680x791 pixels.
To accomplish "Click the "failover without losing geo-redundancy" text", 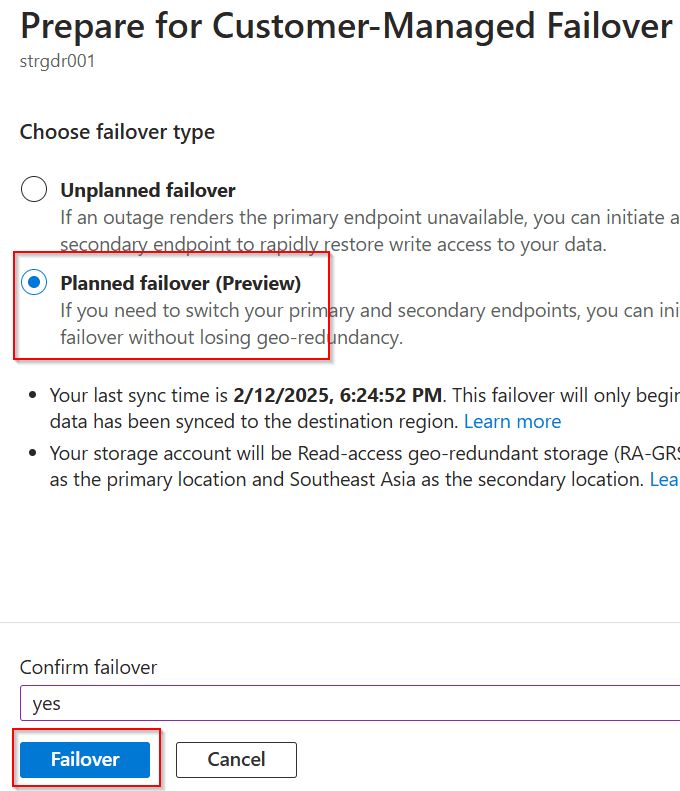I will pyautogui.click(x=231, y=337).
